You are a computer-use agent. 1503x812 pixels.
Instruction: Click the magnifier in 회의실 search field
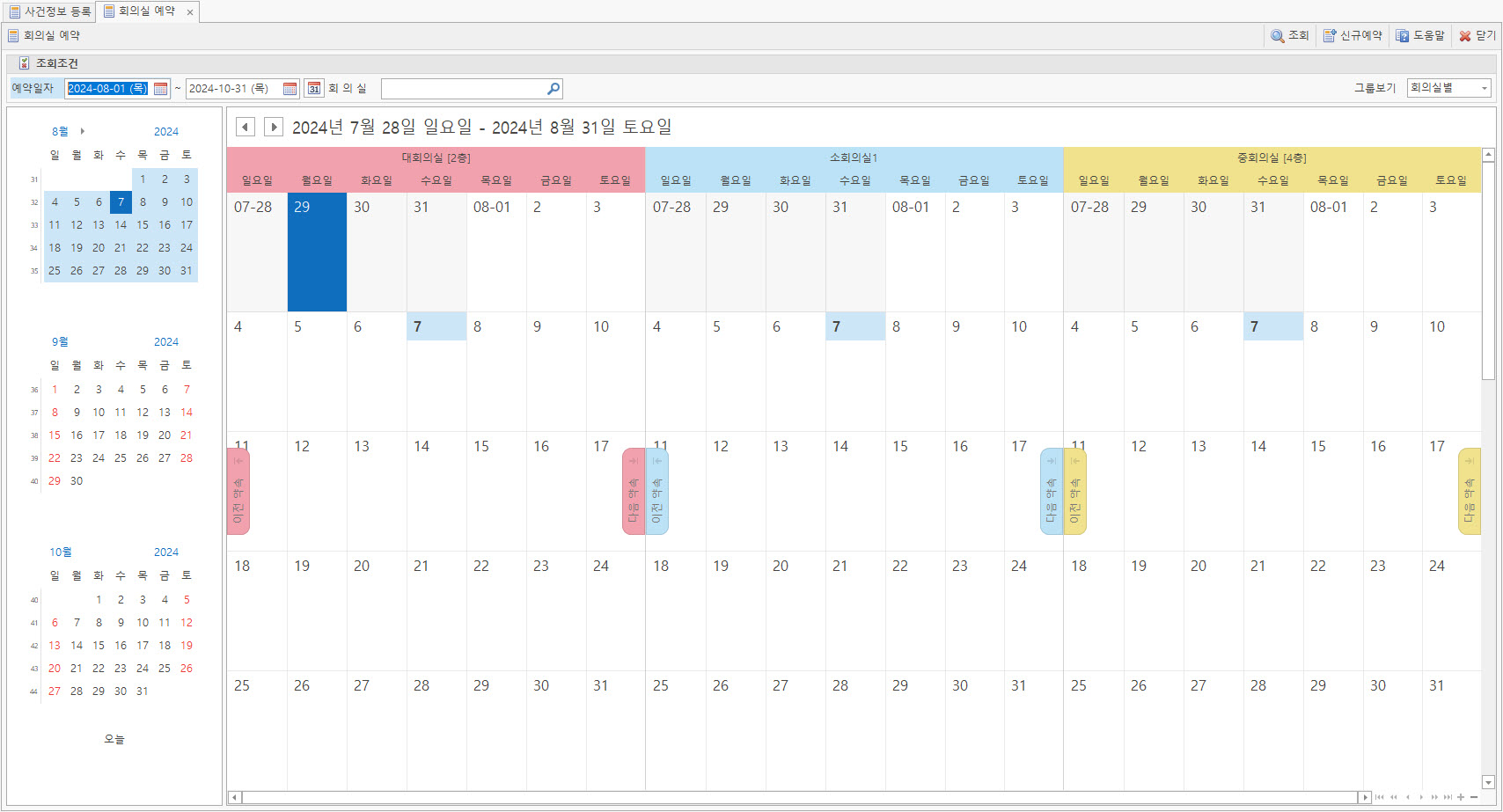[553, 89]
